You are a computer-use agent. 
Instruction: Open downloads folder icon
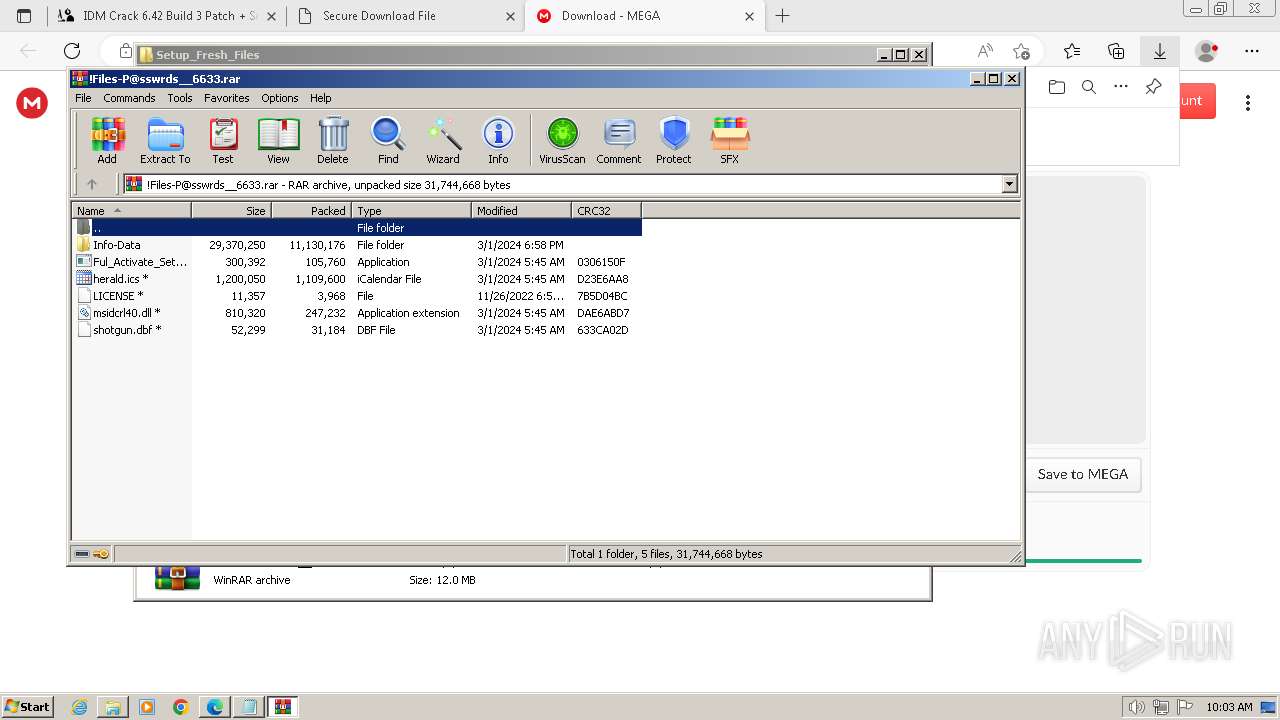[1057, 87]
